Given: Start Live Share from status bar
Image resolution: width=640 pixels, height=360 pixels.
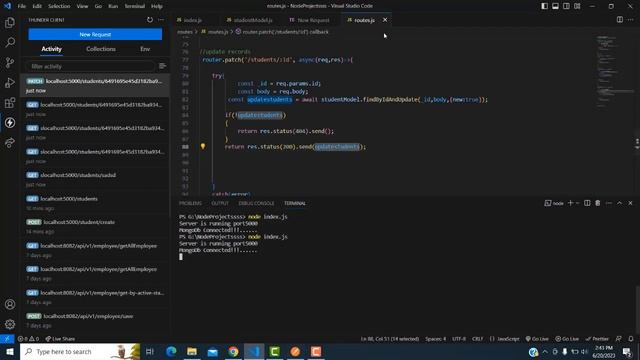Looking at the screenshot, I should point(60,339).
